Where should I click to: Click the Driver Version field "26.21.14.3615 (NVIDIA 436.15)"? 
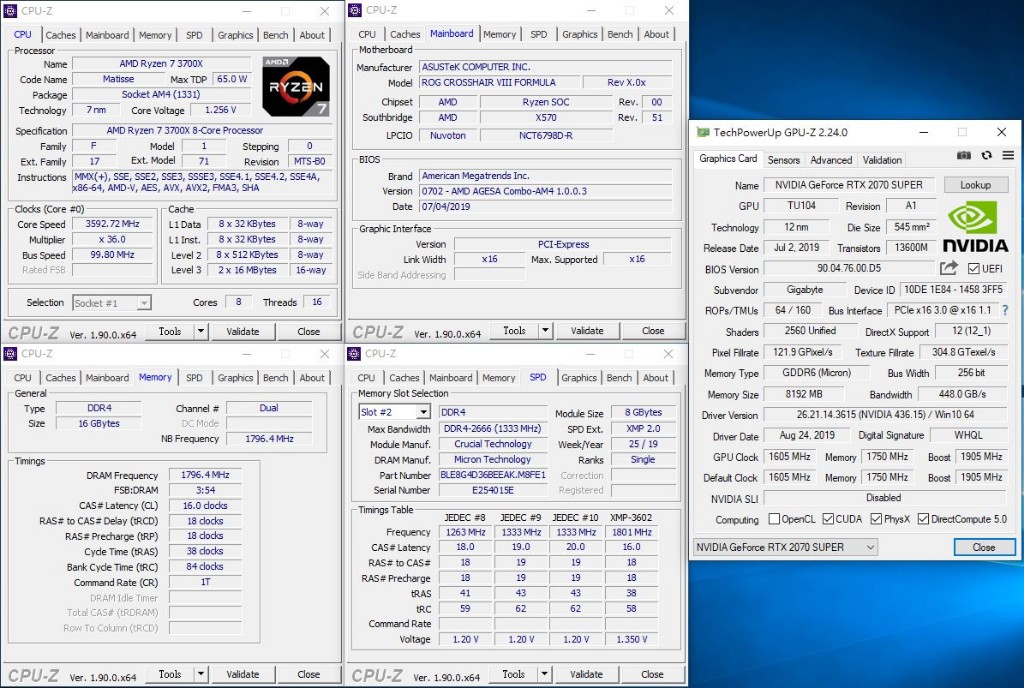click(885, 414)
